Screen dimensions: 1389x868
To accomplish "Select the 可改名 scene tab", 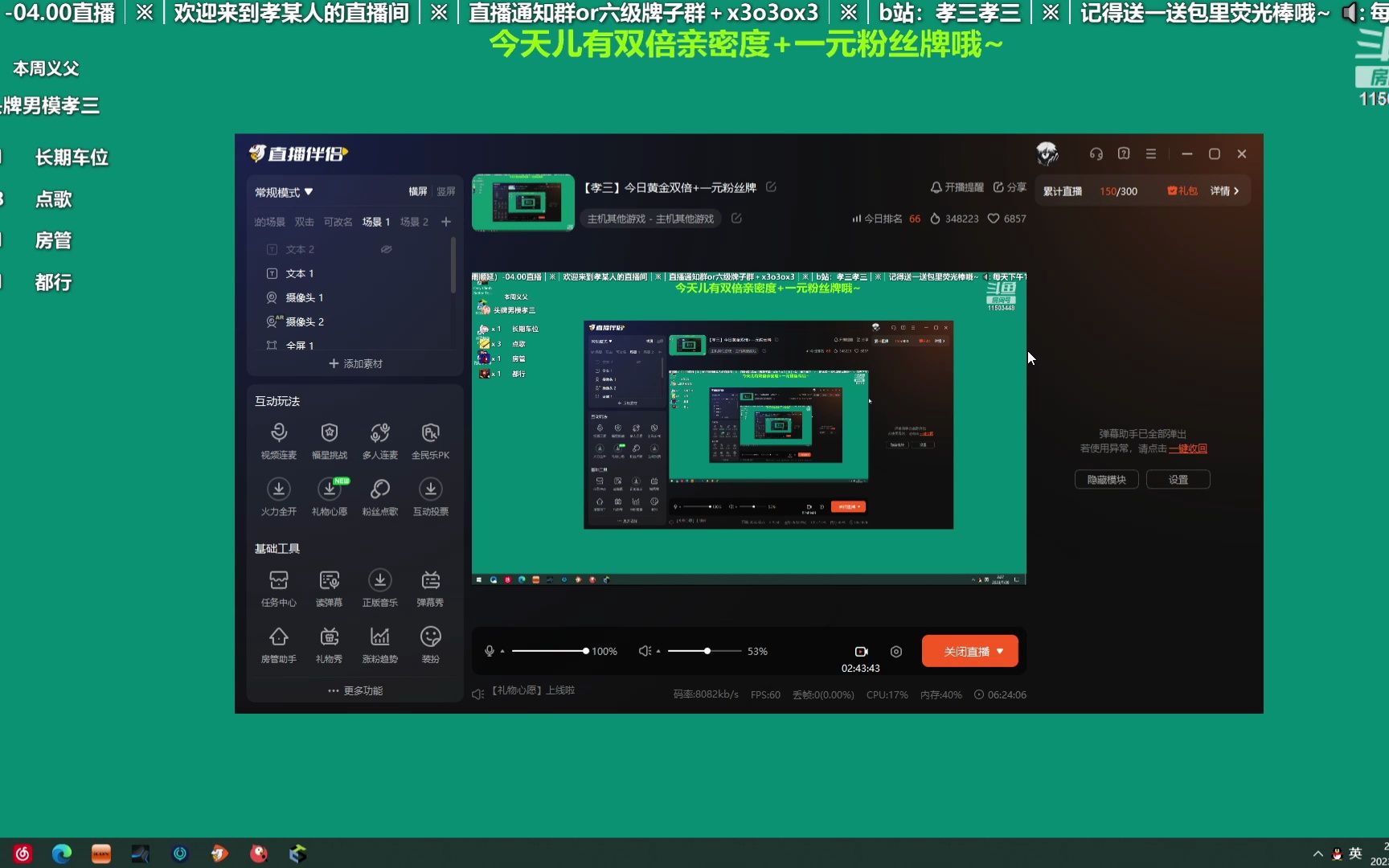I will tap(338, 222).
